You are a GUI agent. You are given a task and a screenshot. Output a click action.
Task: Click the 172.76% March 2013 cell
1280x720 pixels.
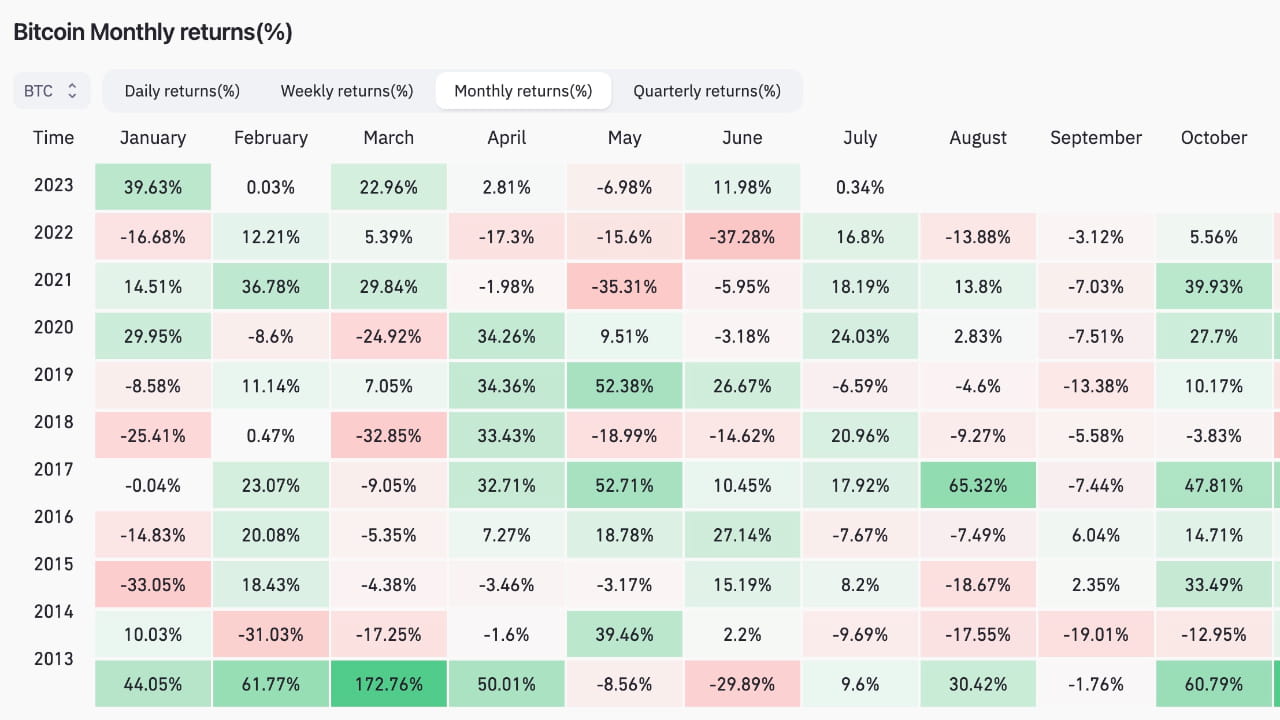388,684
